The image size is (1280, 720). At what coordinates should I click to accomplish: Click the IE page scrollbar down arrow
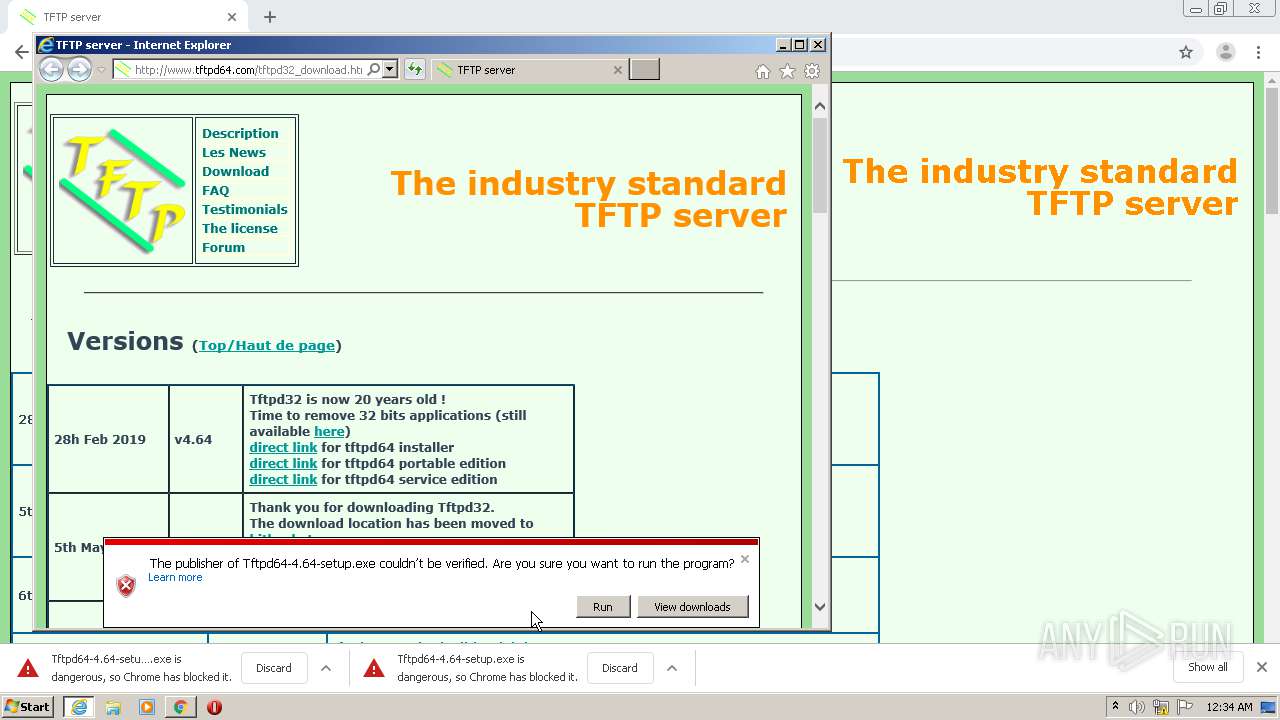pos(820,606)
